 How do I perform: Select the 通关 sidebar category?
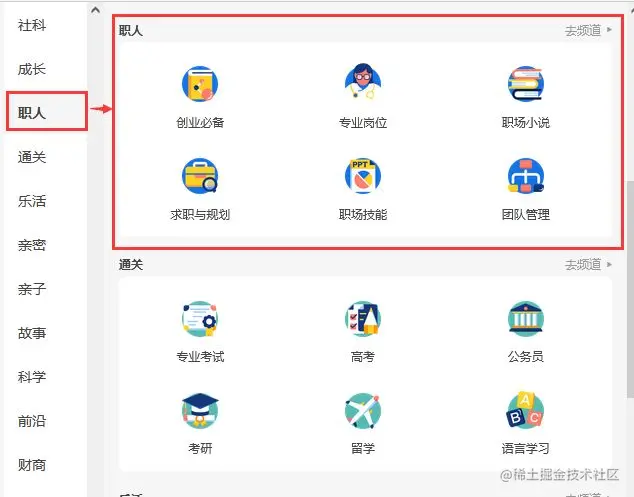coord(32,157)
